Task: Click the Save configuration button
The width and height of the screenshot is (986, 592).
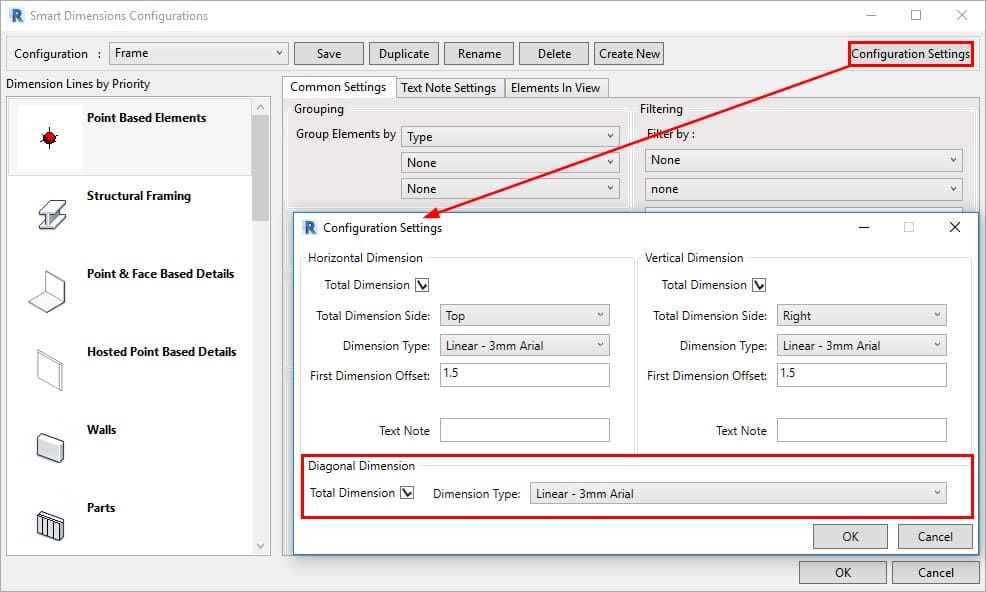Action: click(x=329, y=53)
